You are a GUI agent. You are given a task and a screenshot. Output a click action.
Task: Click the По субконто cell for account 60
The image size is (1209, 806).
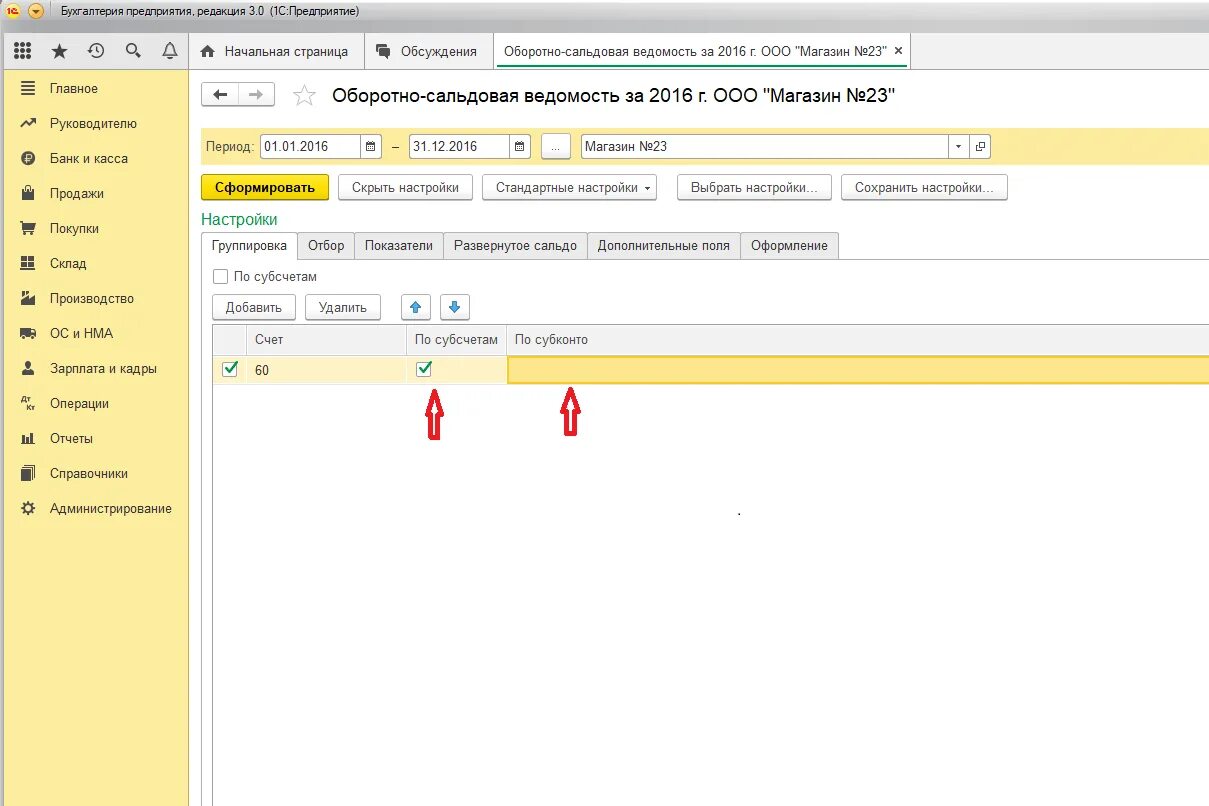(x=858, y=370)
